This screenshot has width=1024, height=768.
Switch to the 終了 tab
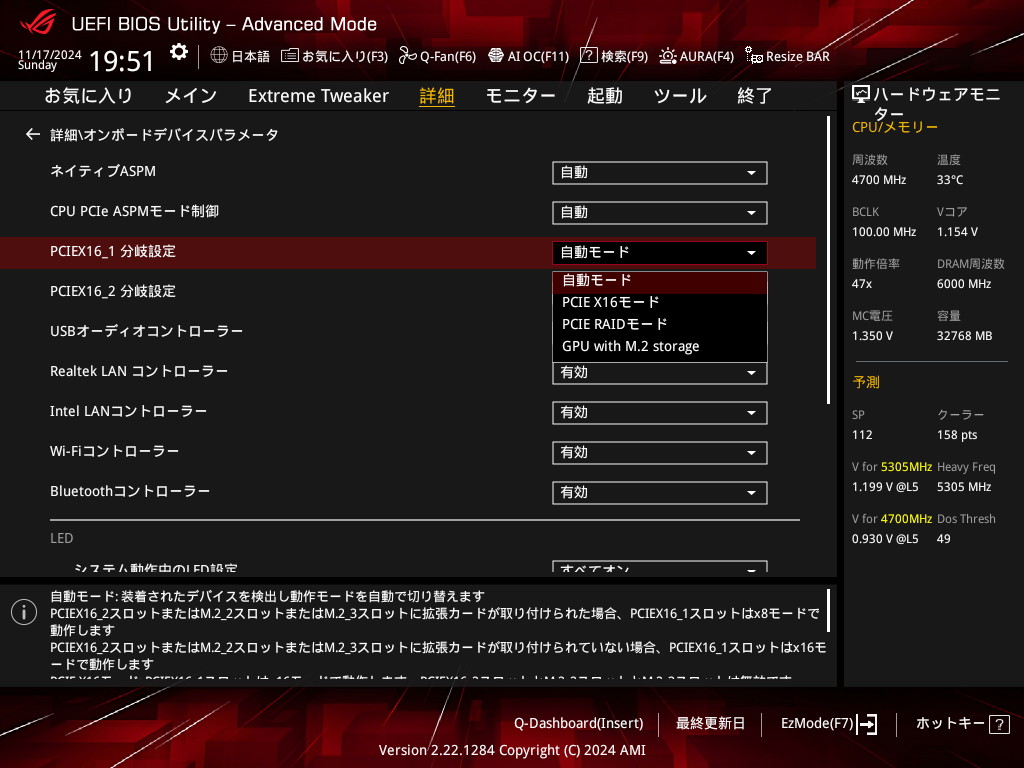pyautogui.click(x=755, y=96)
